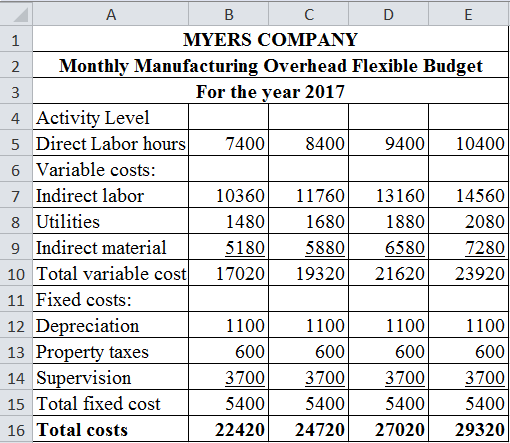Select row 1 header
This screenshot has width=510, height=443.
[16, 39]
